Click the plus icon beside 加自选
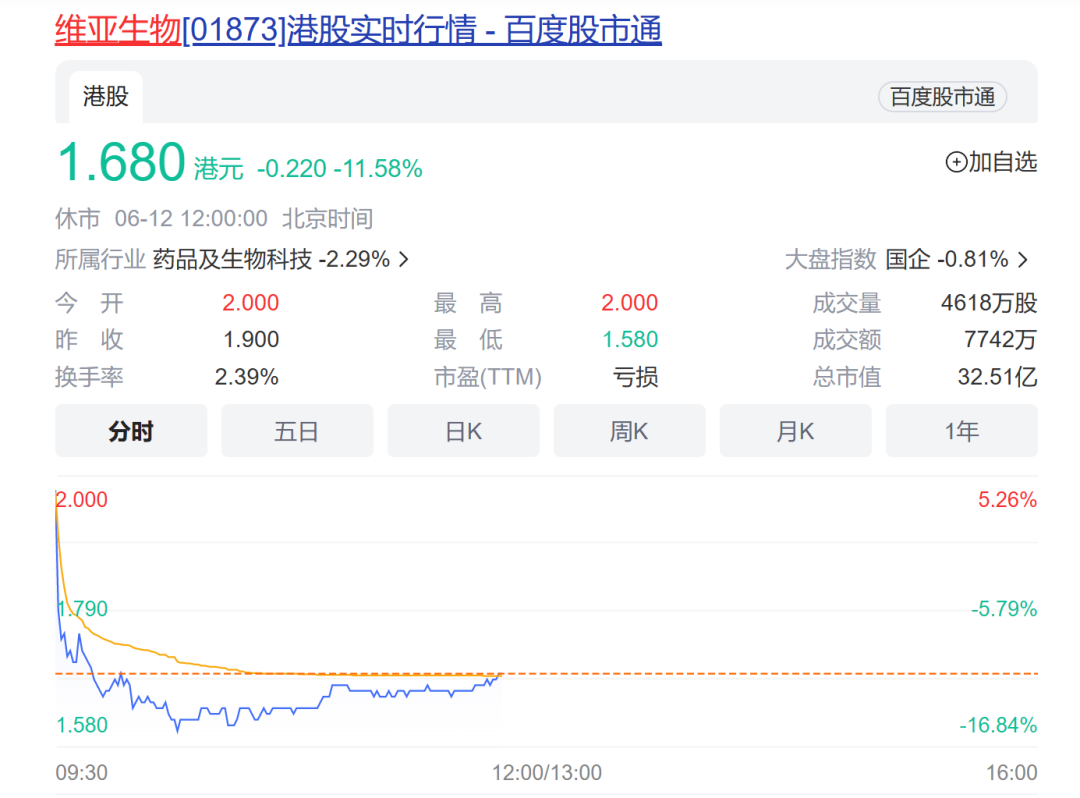This screenshot has width=1080, height=798. pos(956,162)
